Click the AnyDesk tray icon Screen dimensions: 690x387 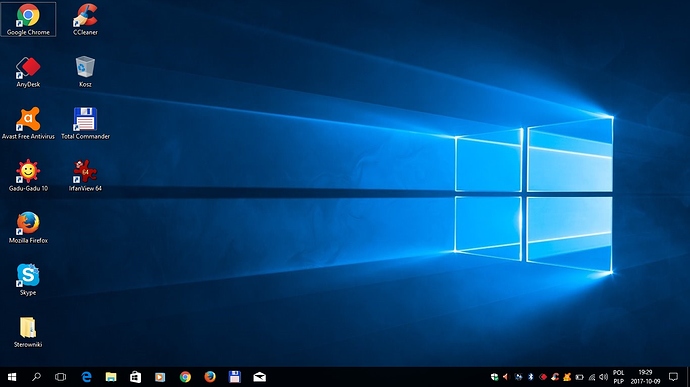543,377
